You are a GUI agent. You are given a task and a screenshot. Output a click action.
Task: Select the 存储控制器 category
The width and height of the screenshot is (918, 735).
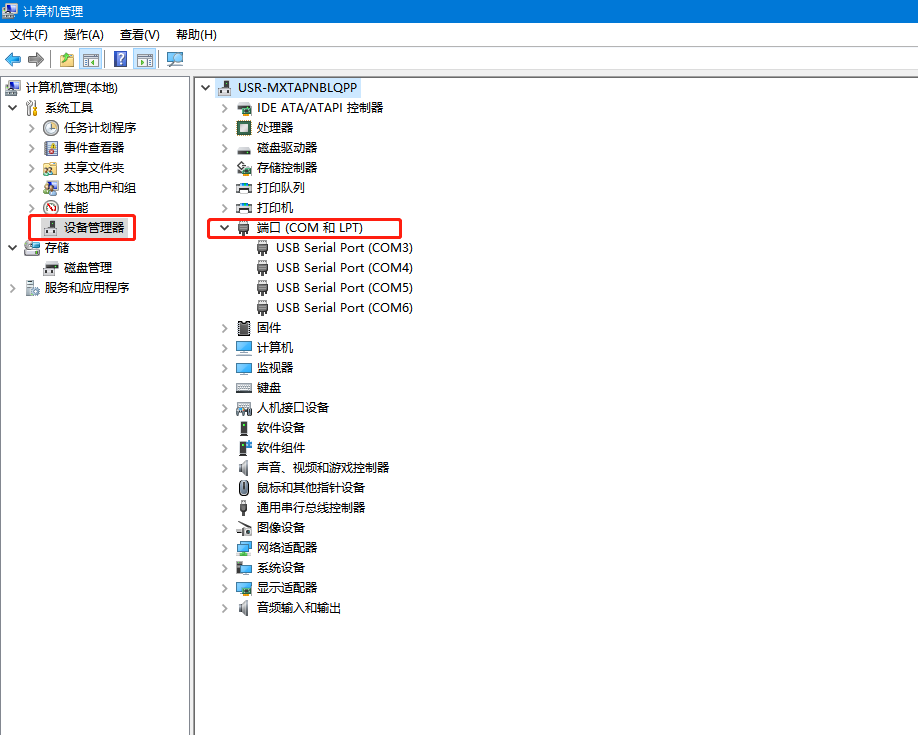[287, 168]
